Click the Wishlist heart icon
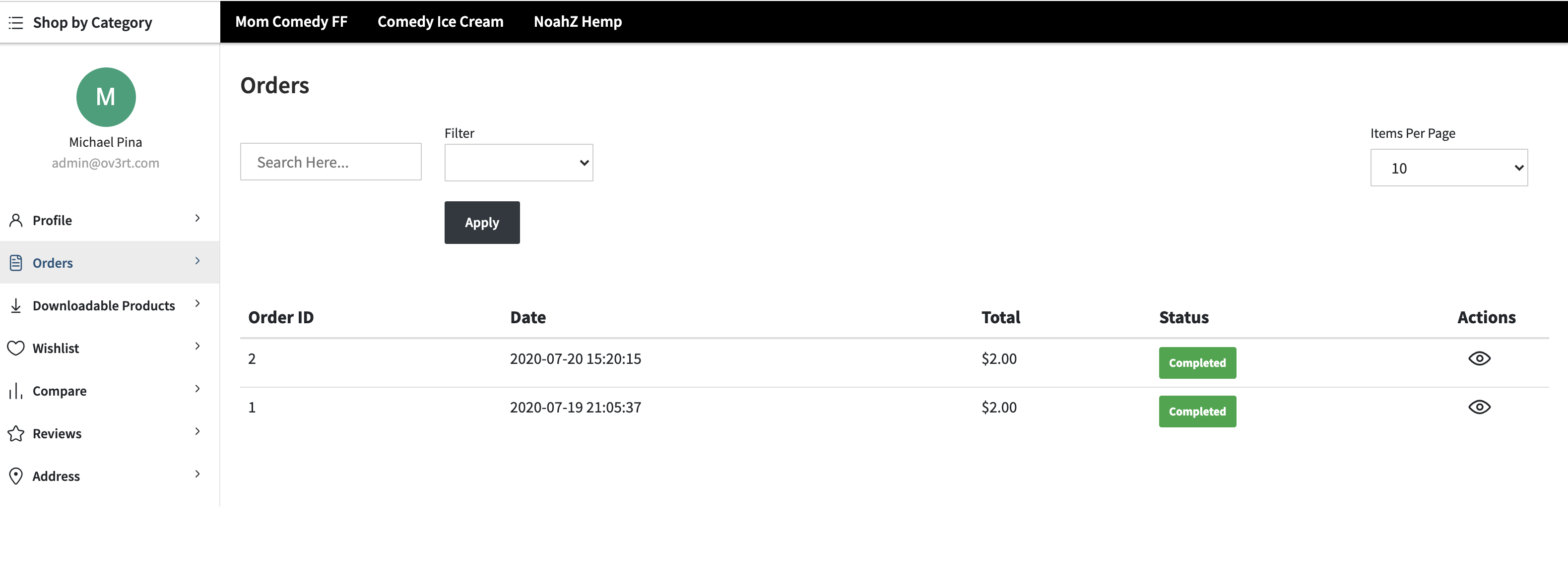1568x588 pixels. (16, 348)
